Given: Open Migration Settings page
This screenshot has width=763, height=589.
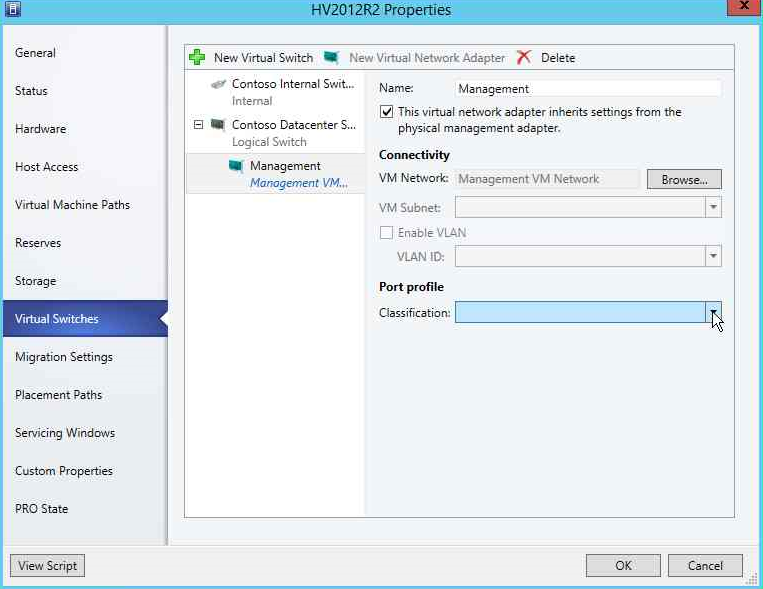Looking at the screenshot, I should point(64,357).
